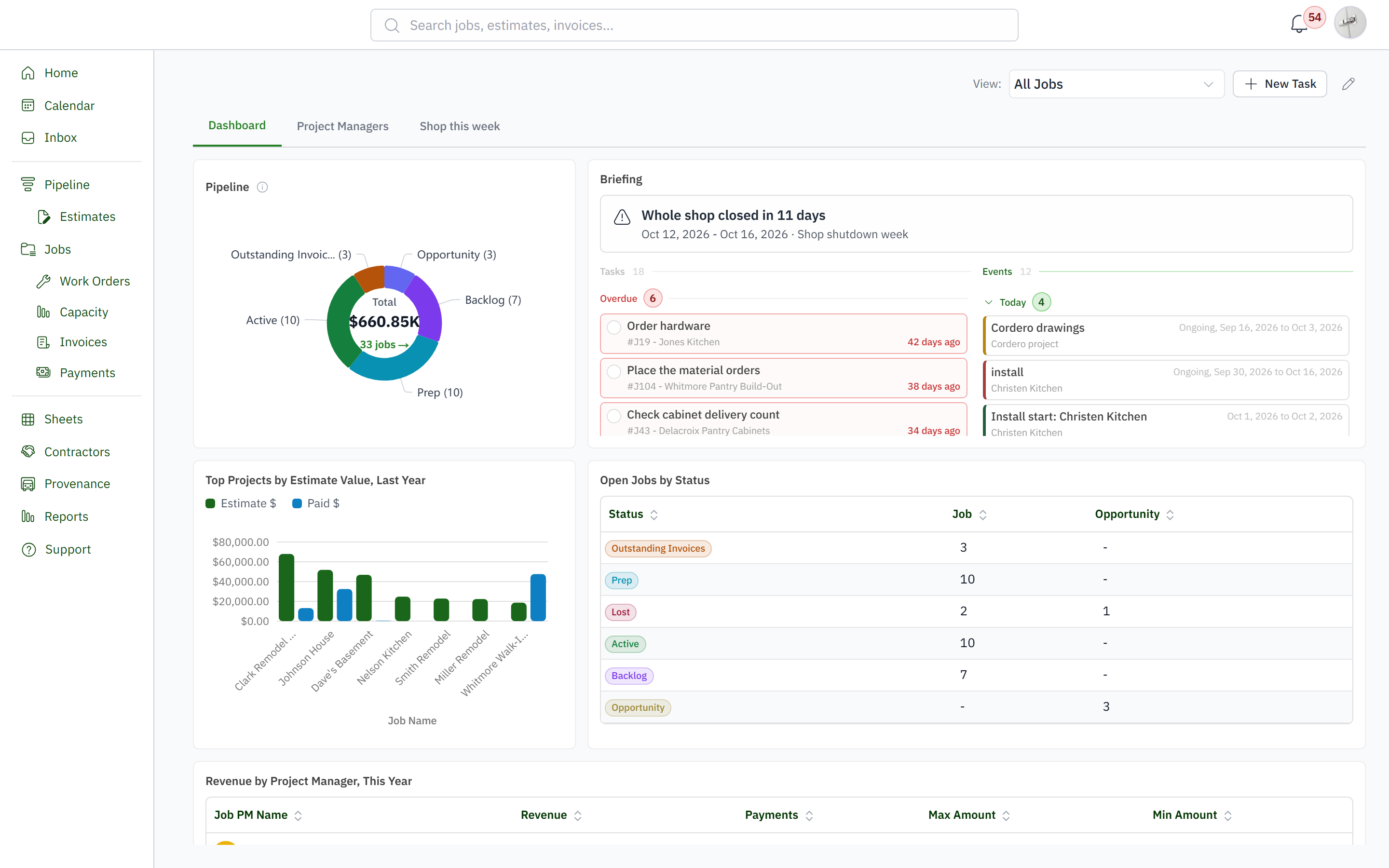The height and width of the screenshot is (868, 1389).
Task: Click the Pipeline info icon
Action: [x=262, y=187]
